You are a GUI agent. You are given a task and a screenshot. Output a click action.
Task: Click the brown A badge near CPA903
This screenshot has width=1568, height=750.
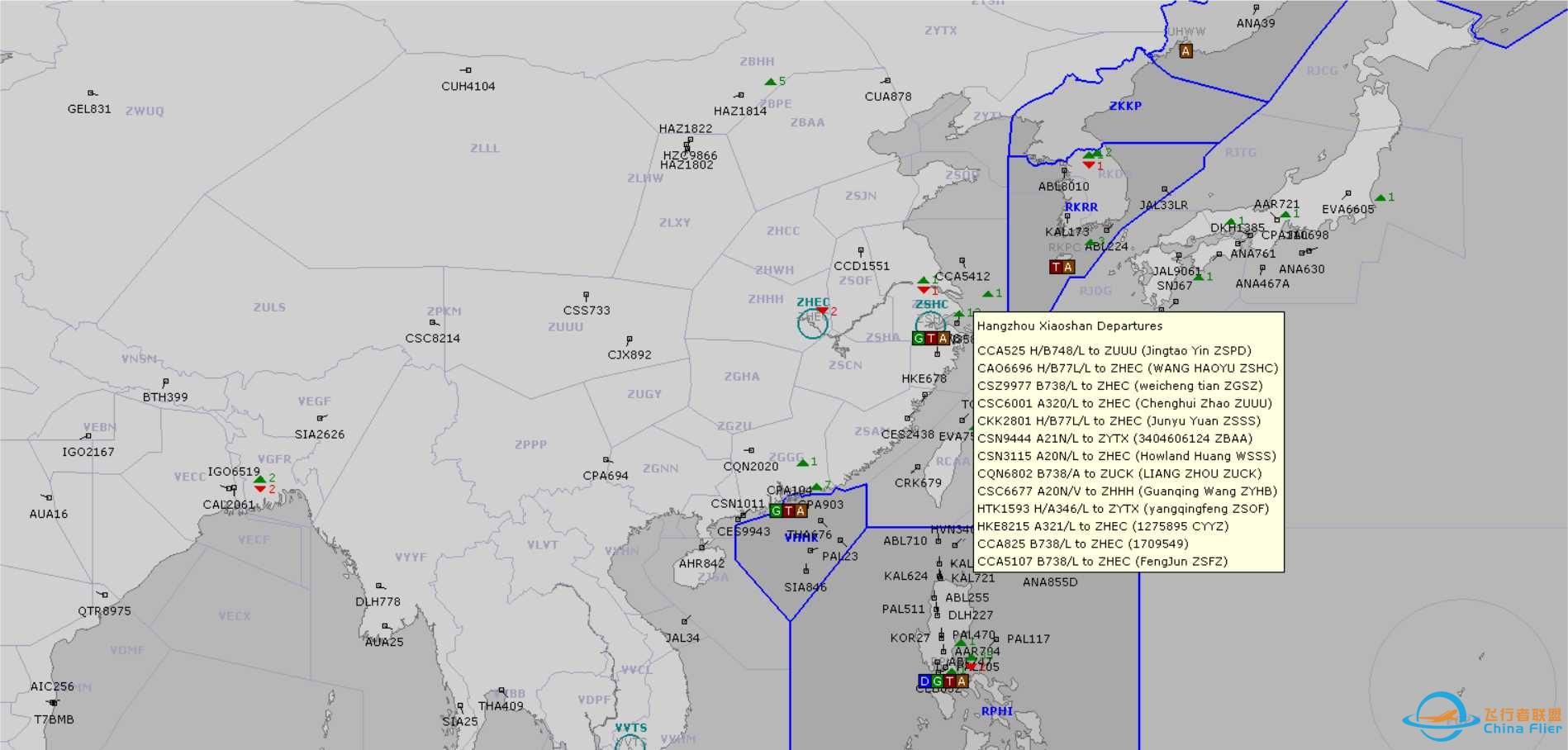click(801, 510)
